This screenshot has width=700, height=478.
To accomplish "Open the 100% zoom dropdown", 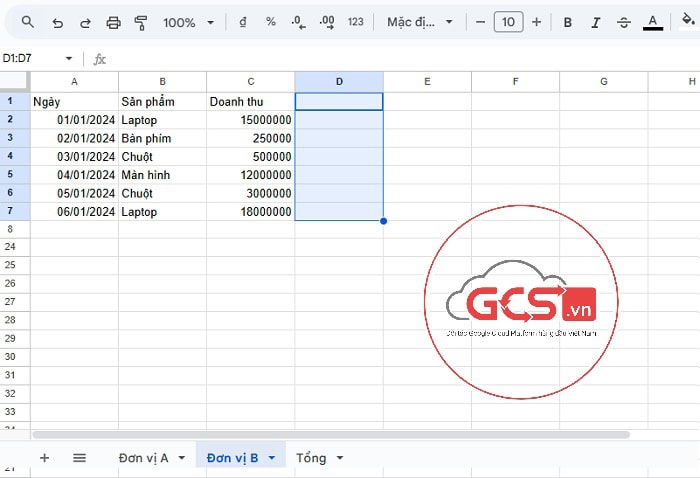I will [188, 22].
